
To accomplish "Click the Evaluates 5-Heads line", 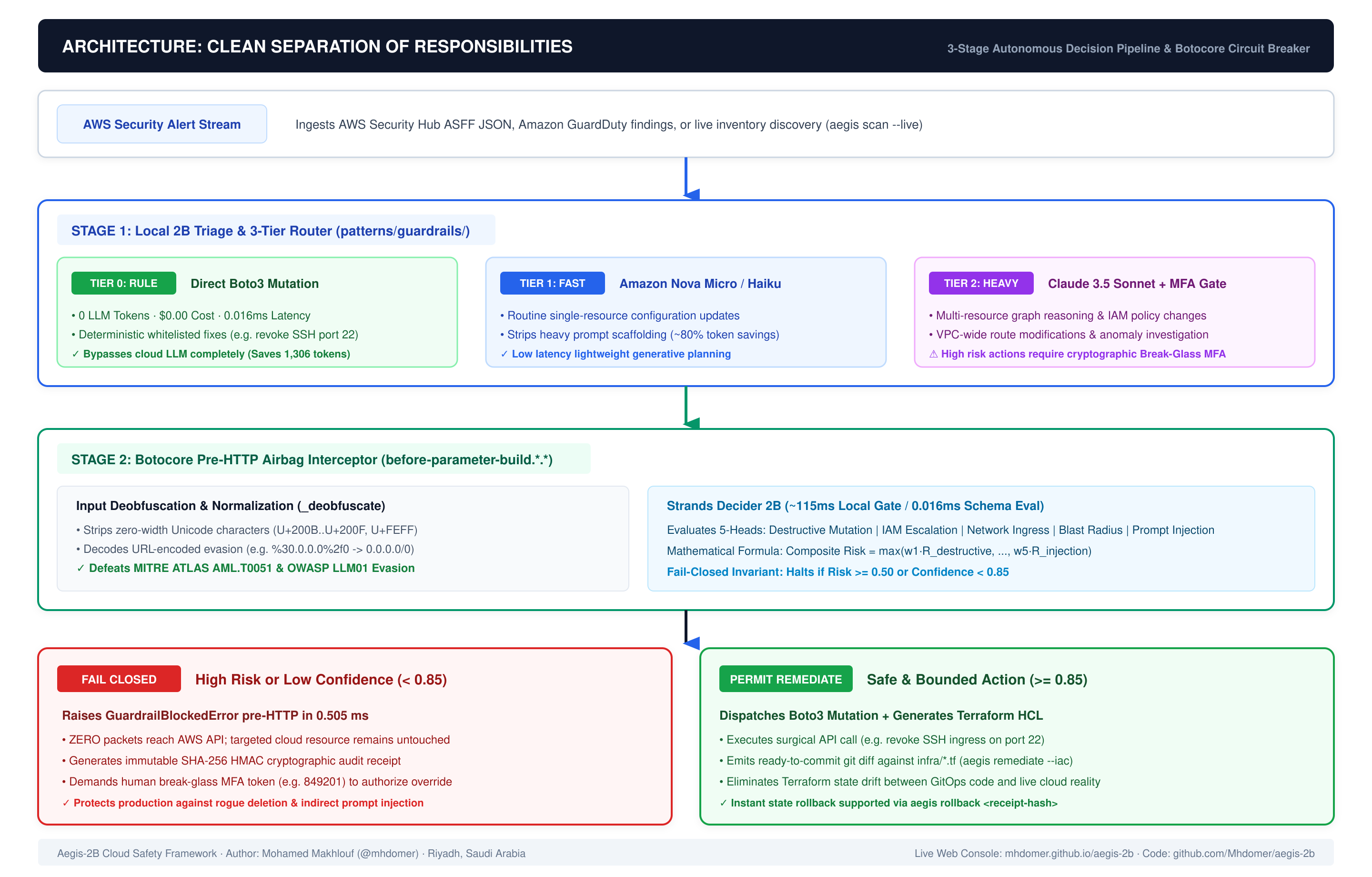I will click(941, 530).
